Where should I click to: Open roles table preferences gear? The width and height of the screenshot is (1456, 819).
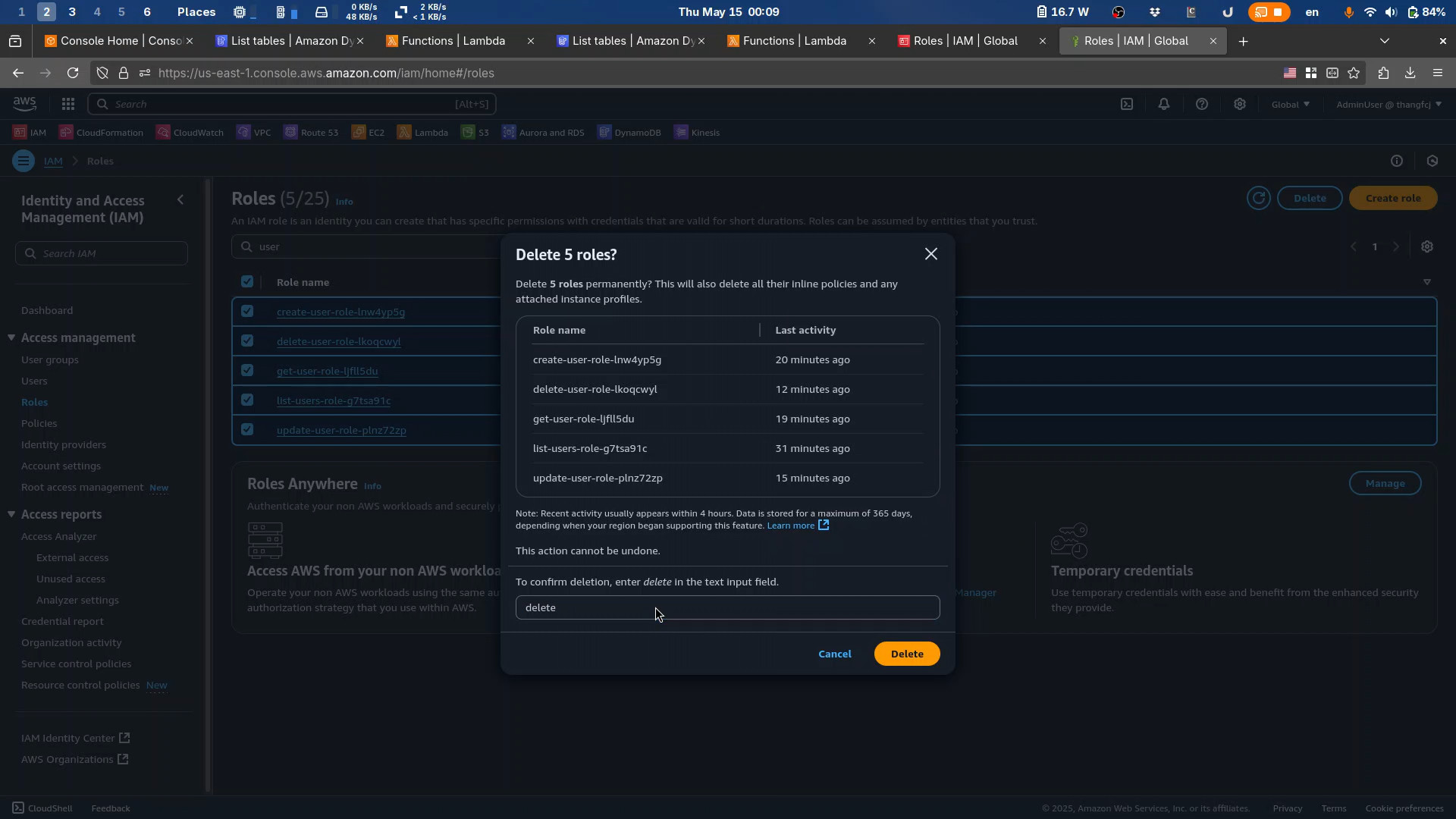[x=1427, y=246]
